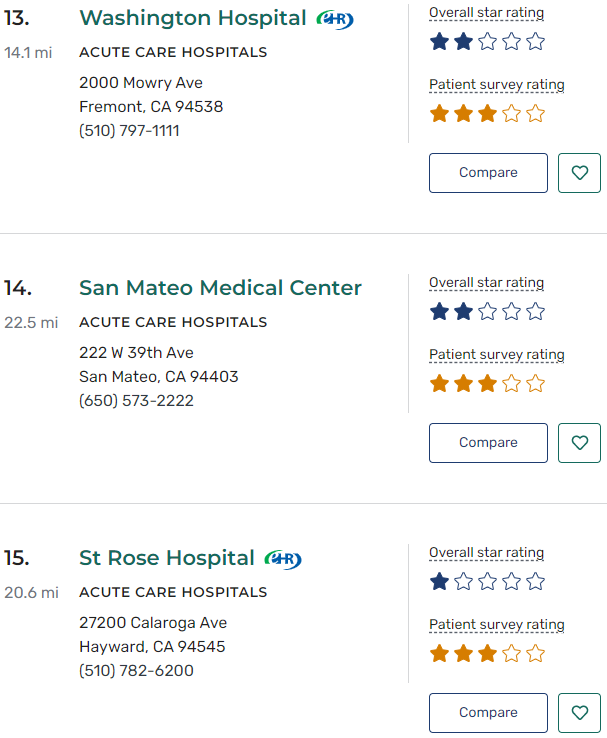Click St Rose Hospital's single blue overall star
The image size is (607, 738).
point(439,582)
